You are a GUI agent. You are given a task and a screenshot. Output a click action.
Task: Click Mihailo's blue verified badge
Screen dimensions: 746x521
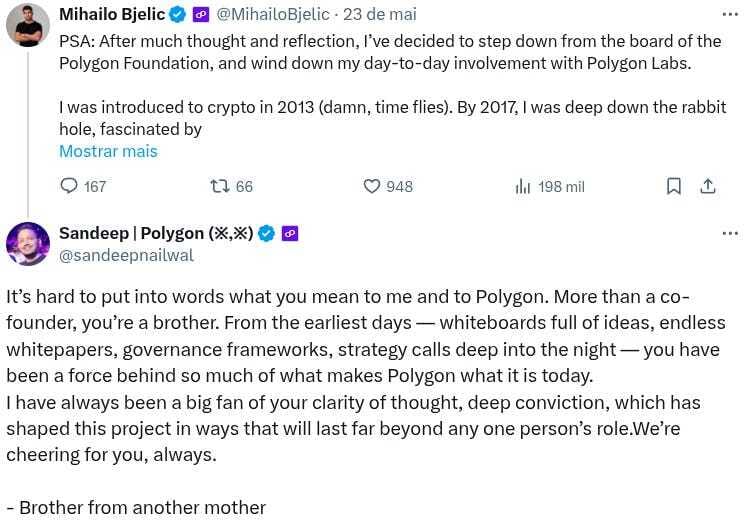(177, 14)
